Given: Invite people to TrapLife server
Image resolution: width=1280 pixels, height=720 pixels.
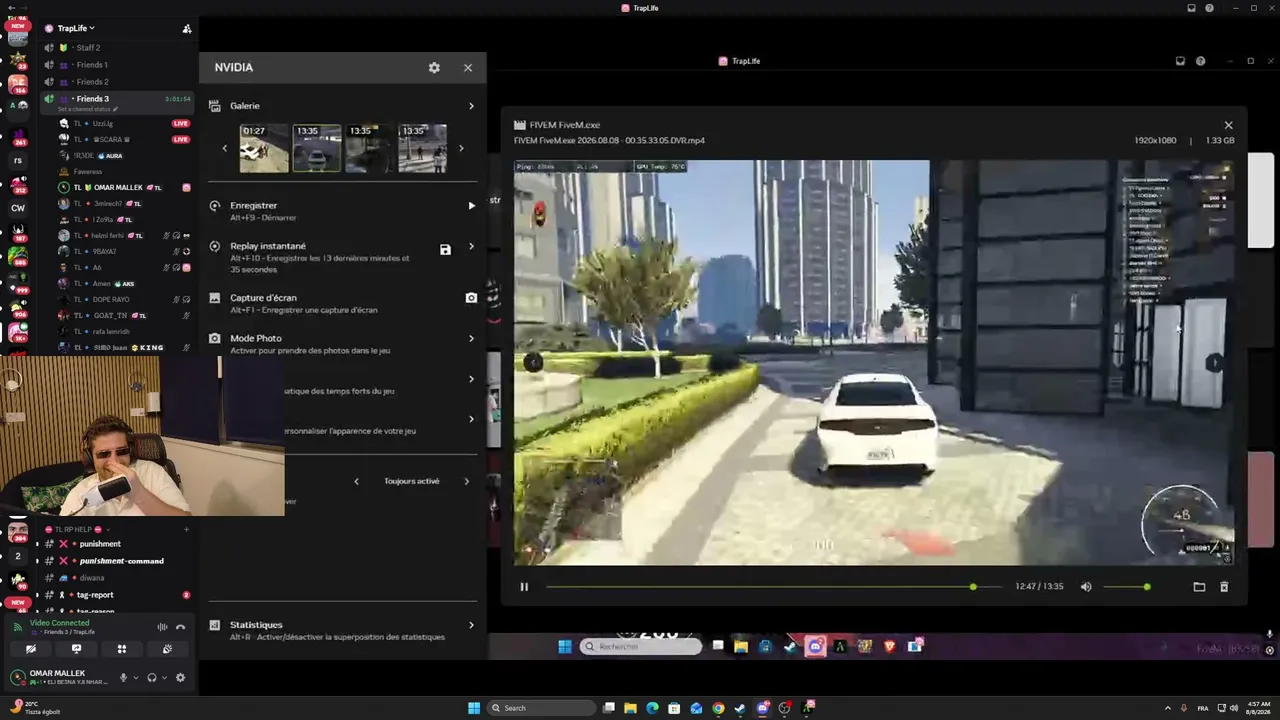Looking at the screenshot, I should (187, 28).
